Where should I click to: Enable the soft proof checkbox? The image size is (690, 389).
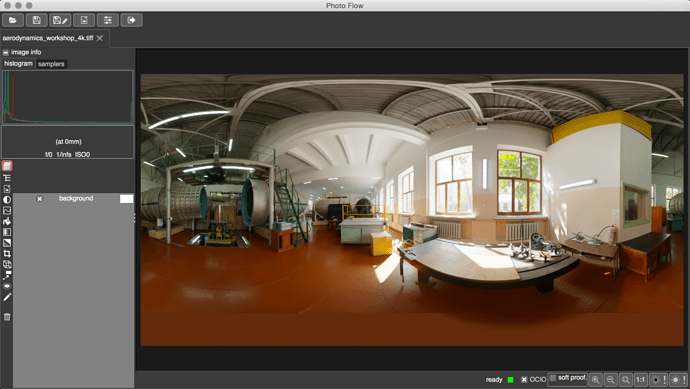coord(553,378)
